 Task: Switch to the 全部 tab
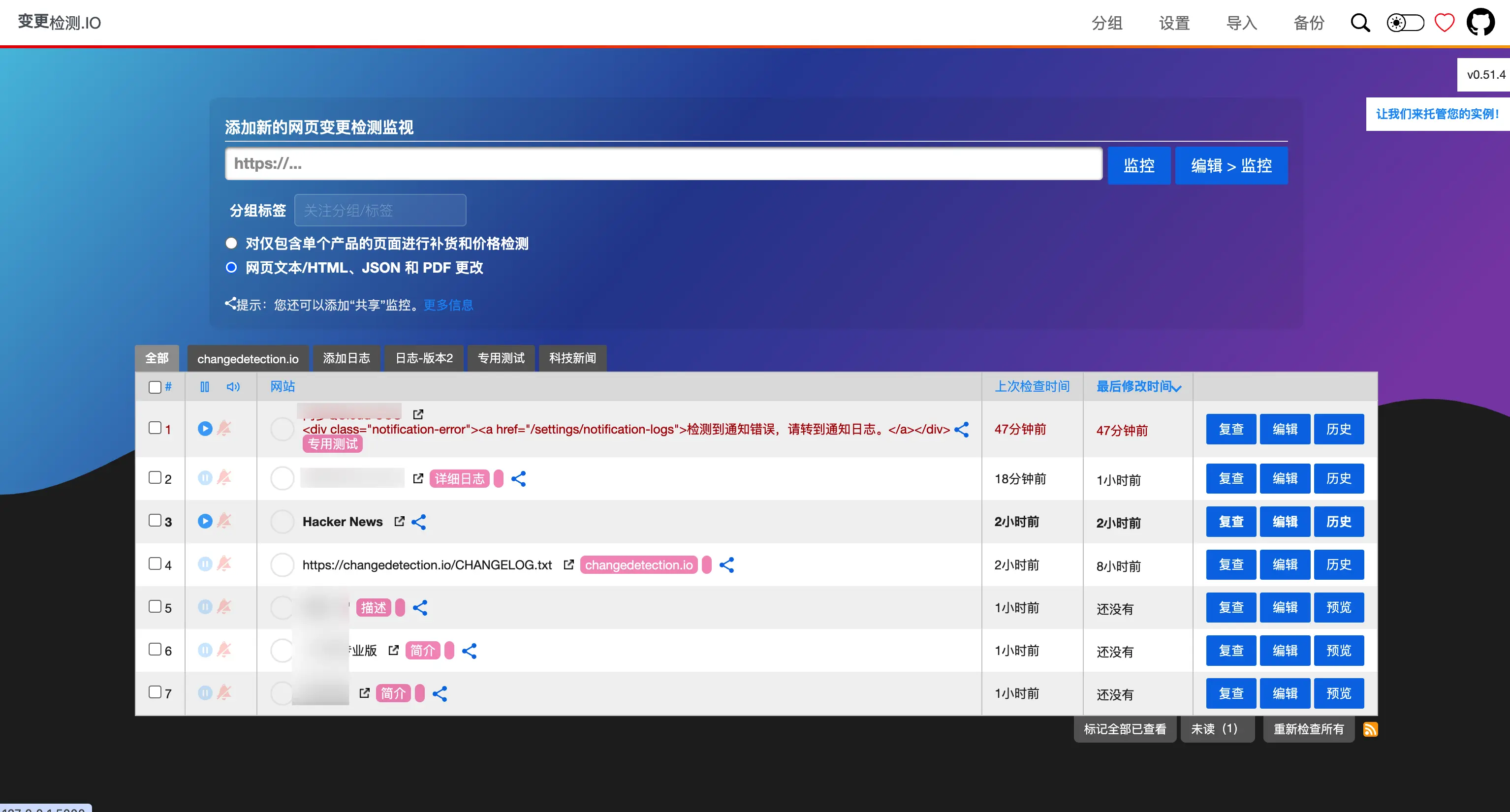[x=157, y=358]
